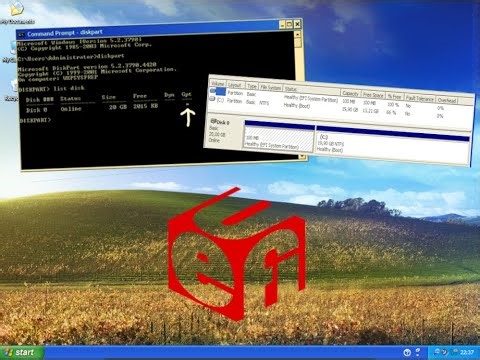Click the Command Prompt scrollbar down arrow
This screenshot has width=480, height=360.
coord(303,156)
